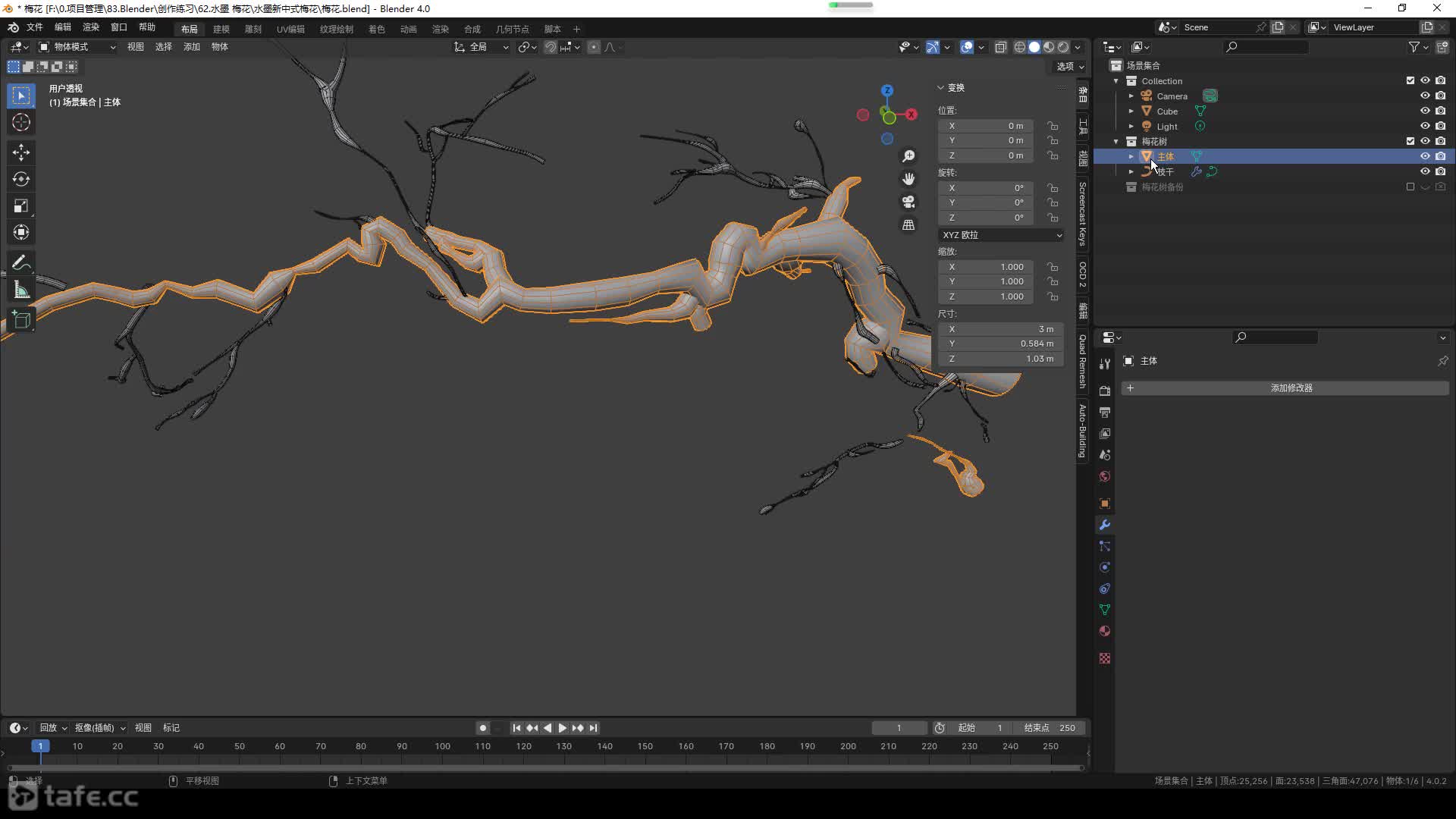The height and width of the screenshot is (819, 1456).
Task: Collapse the 梅花树 collection
Action: (1116, 142)
